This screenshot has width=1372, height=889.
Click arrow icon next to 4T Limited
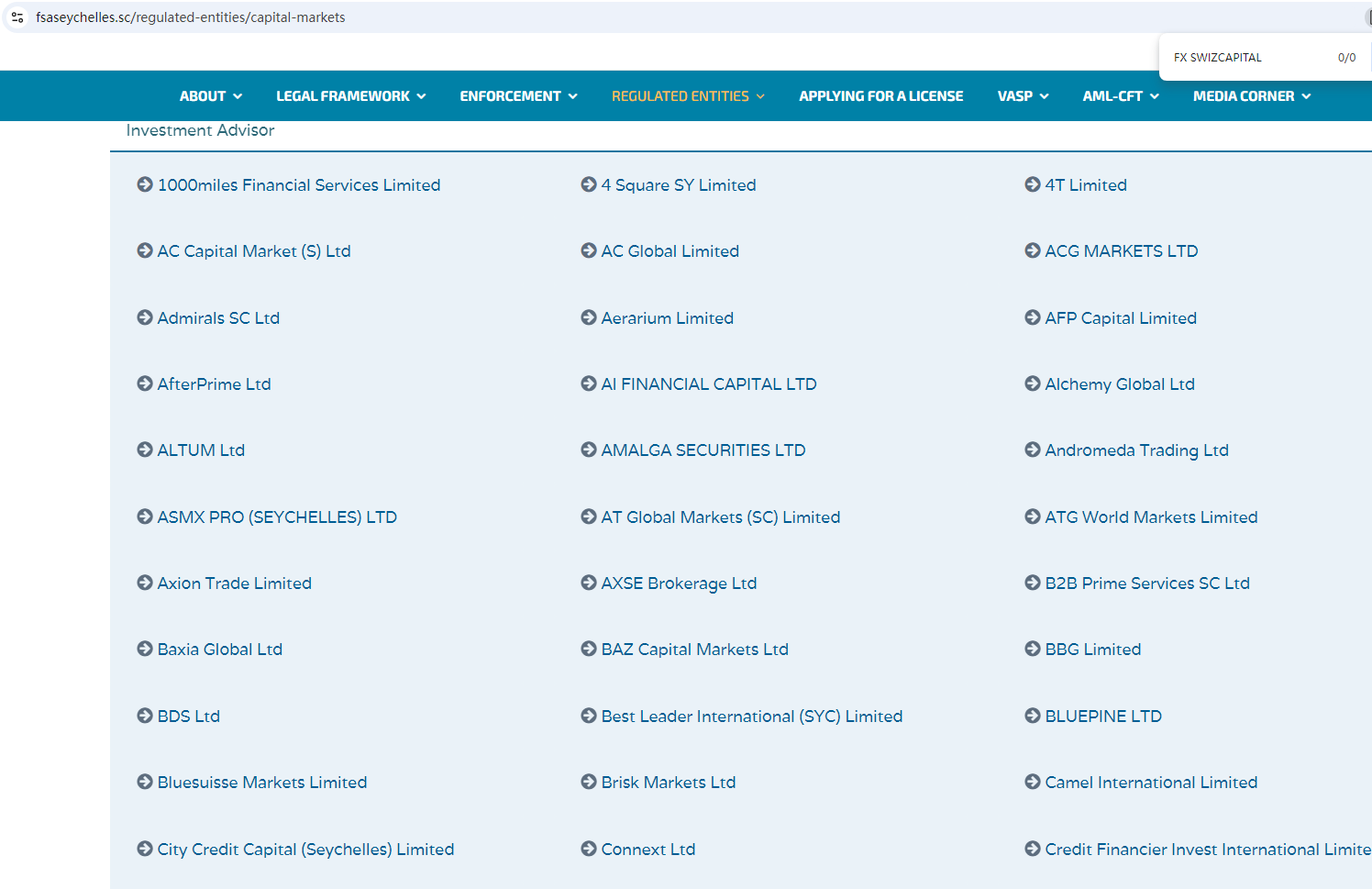click(1033, 184)
